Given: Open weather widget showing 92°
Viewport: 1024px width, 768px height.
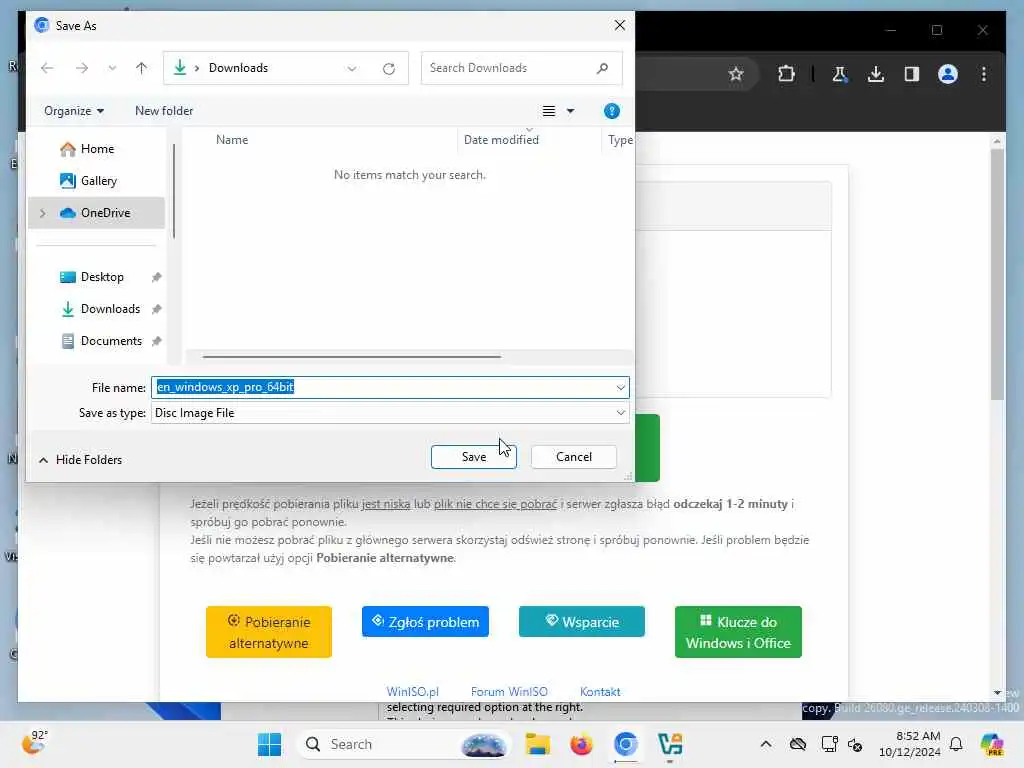Looking at the screenshot, I should (x=34, y=742).
